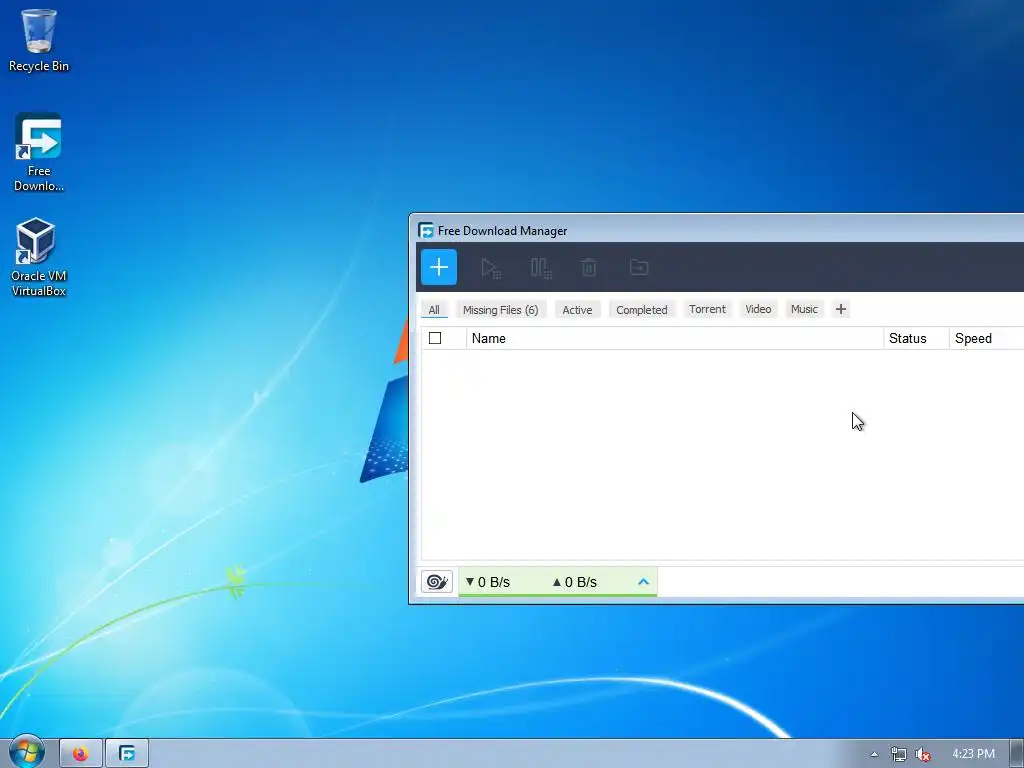Tick the select-all checkbox in header
This screenshot has height=768, width=1024.
(435, 338)
